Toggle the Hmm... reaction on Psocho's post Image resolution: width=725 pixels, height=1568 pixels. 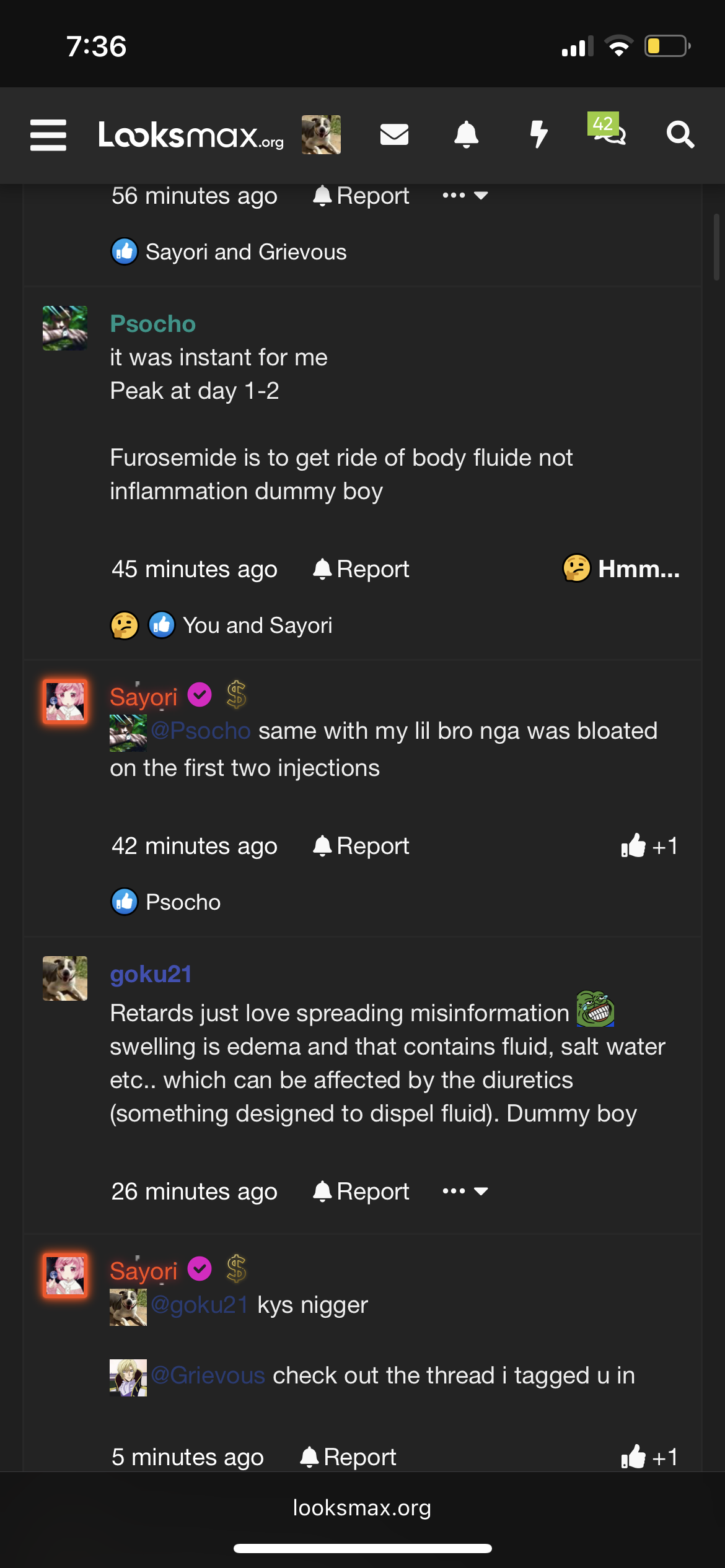621,568
